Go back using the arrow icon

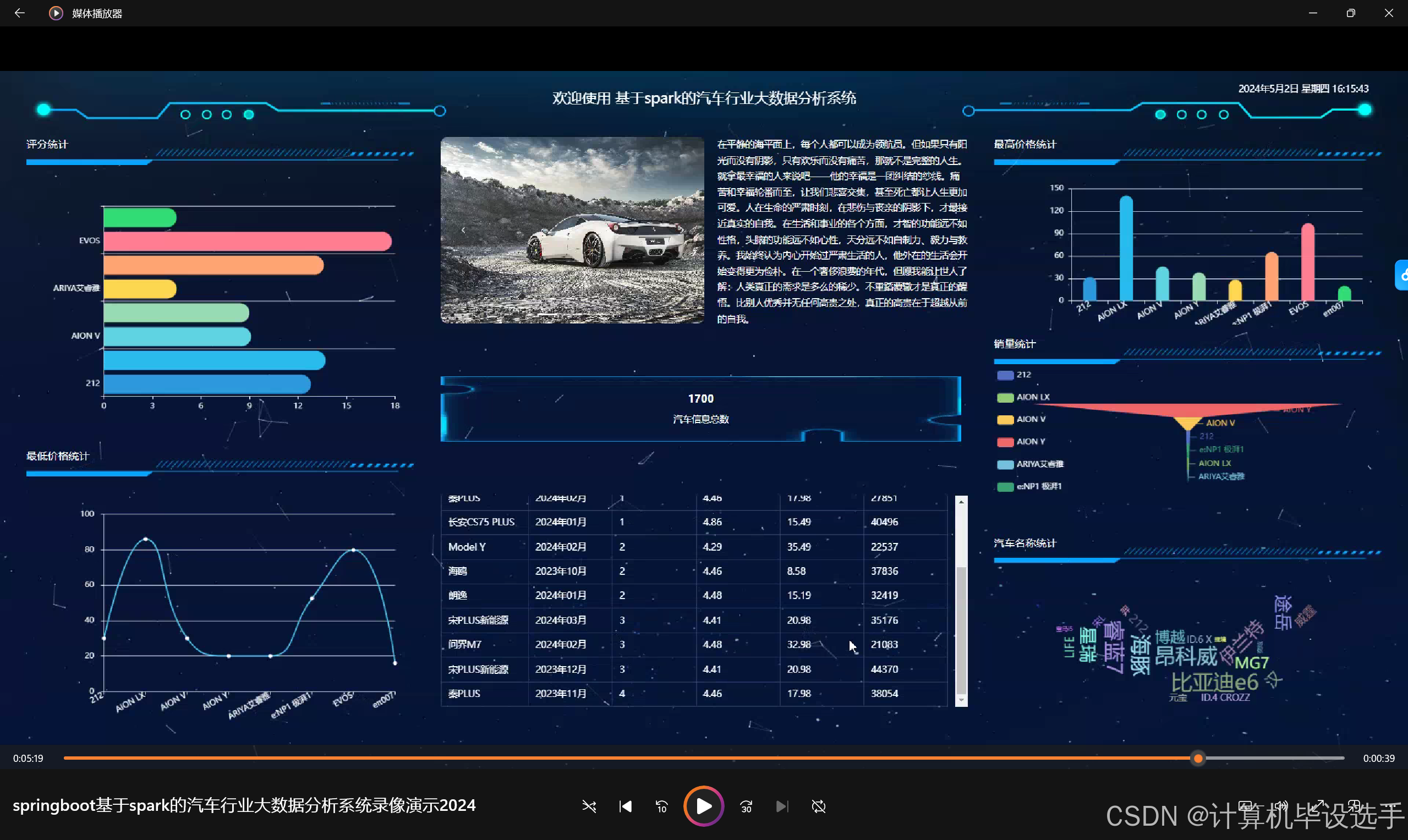(19, 13)
